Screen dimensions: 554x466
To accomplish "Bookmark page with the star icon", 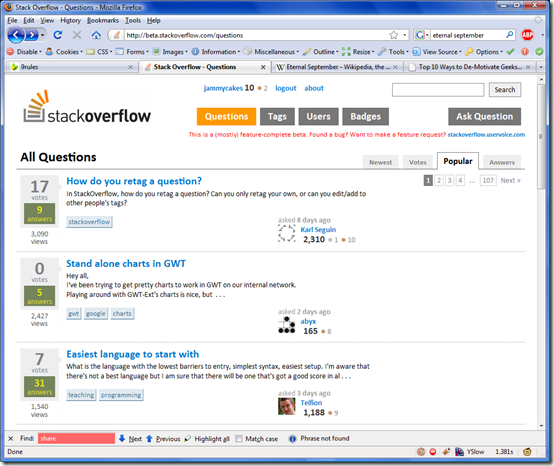I will 393,35.
